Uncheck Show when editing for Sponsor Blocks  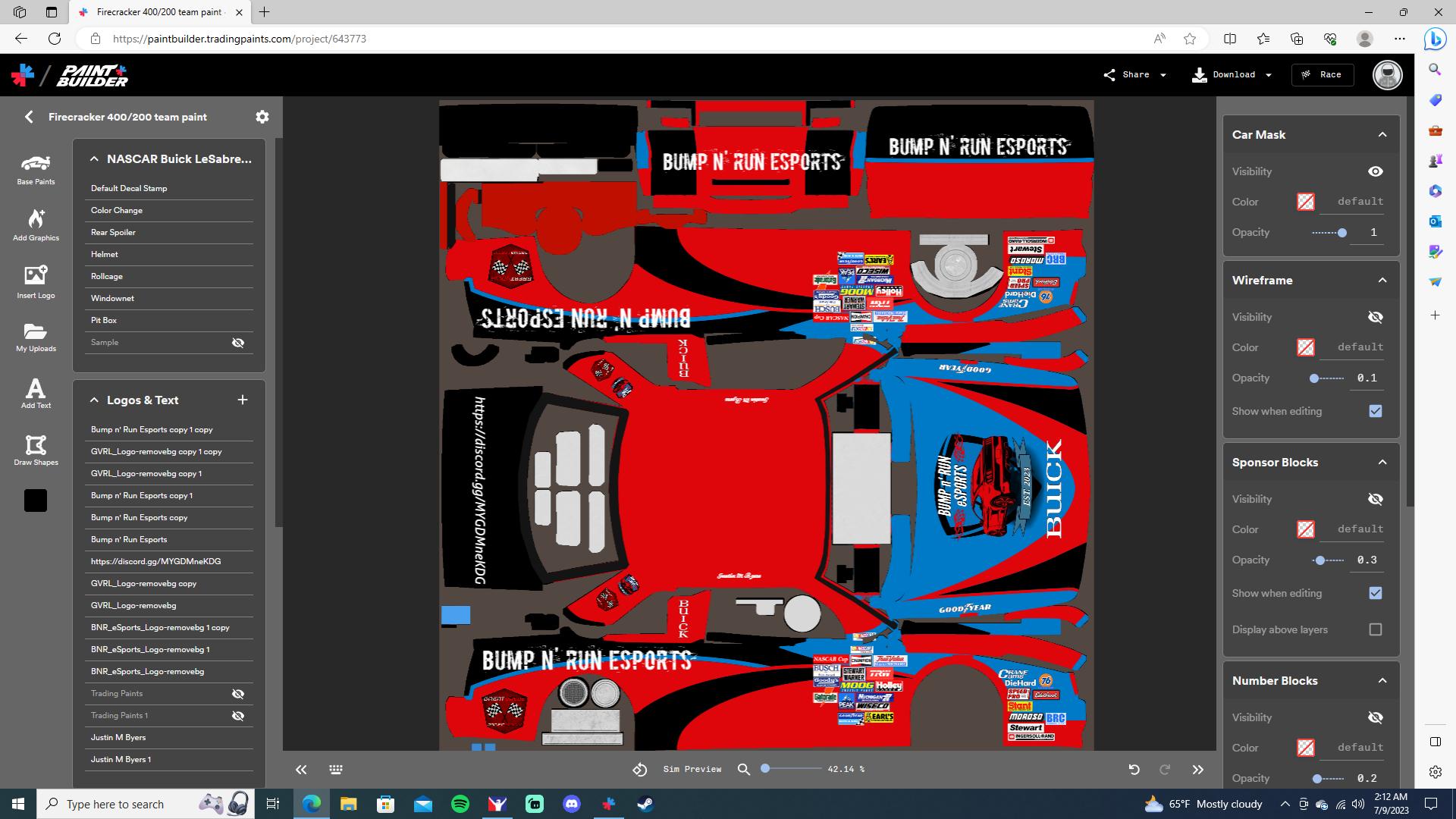coord(1375,593)
